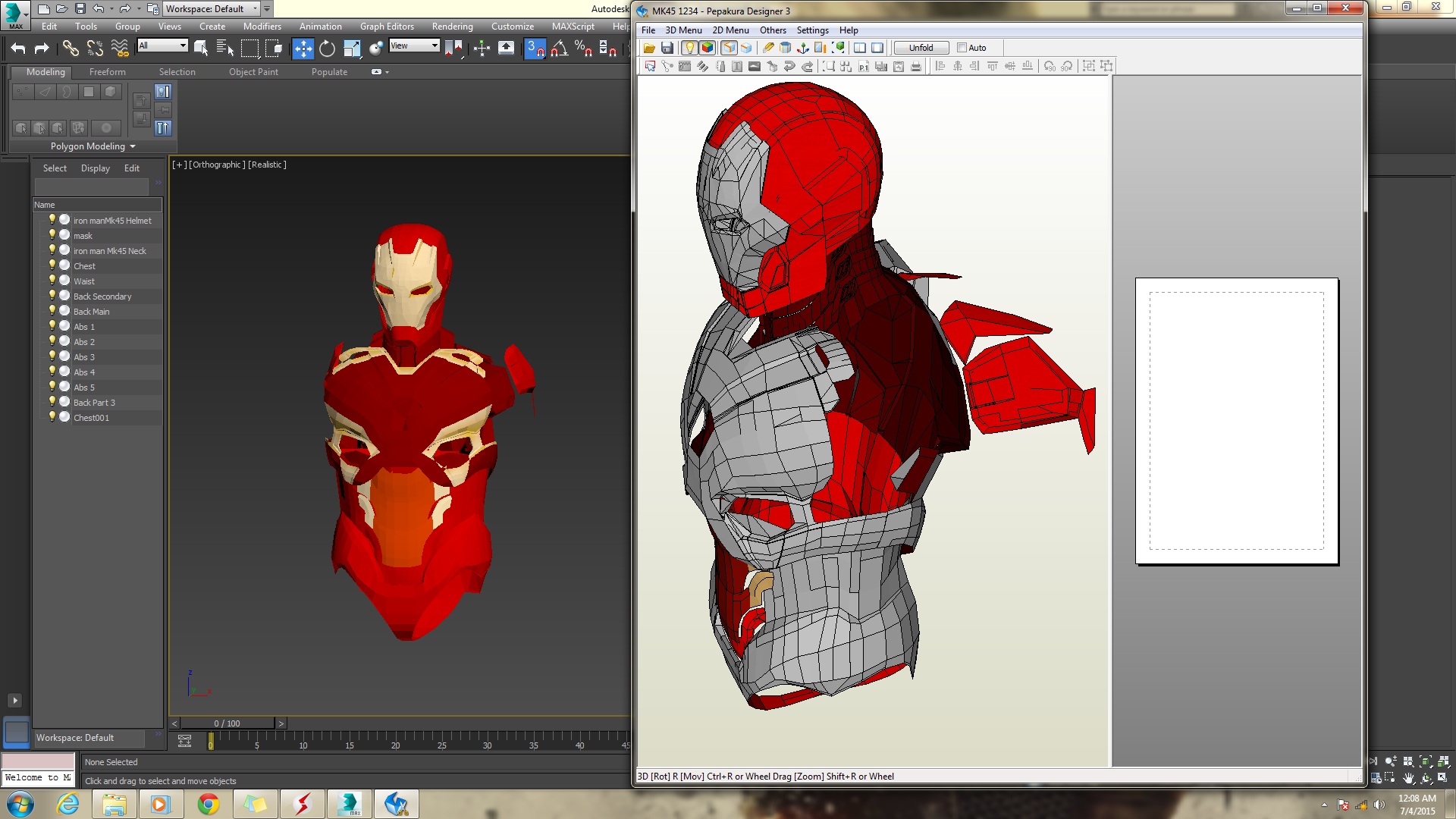Click Pepakura printer icon
The width and height of the screenshot is (1456, 819).
[x=916, y=67]
